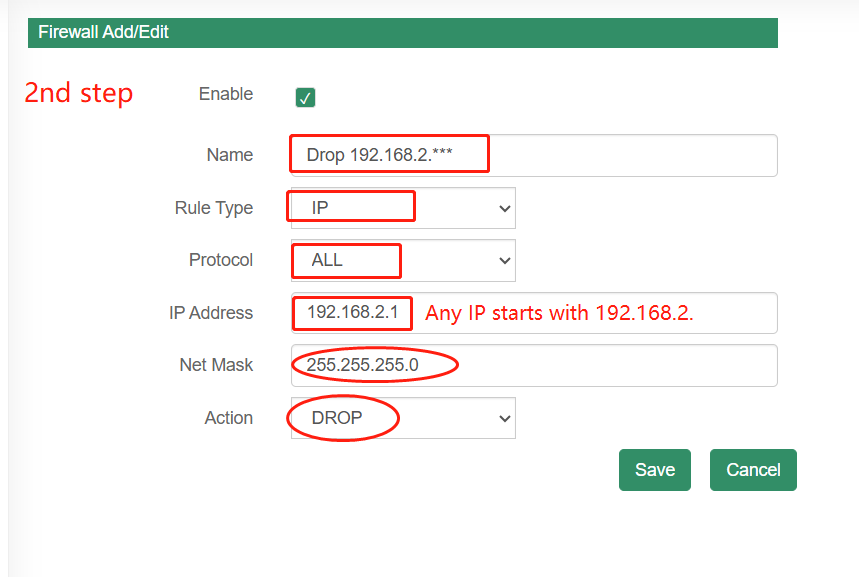Image resolution: width=859 pixels, height=577 pixels.
Task: Toggle the Enable checkbox
Action: pos(305,98)
